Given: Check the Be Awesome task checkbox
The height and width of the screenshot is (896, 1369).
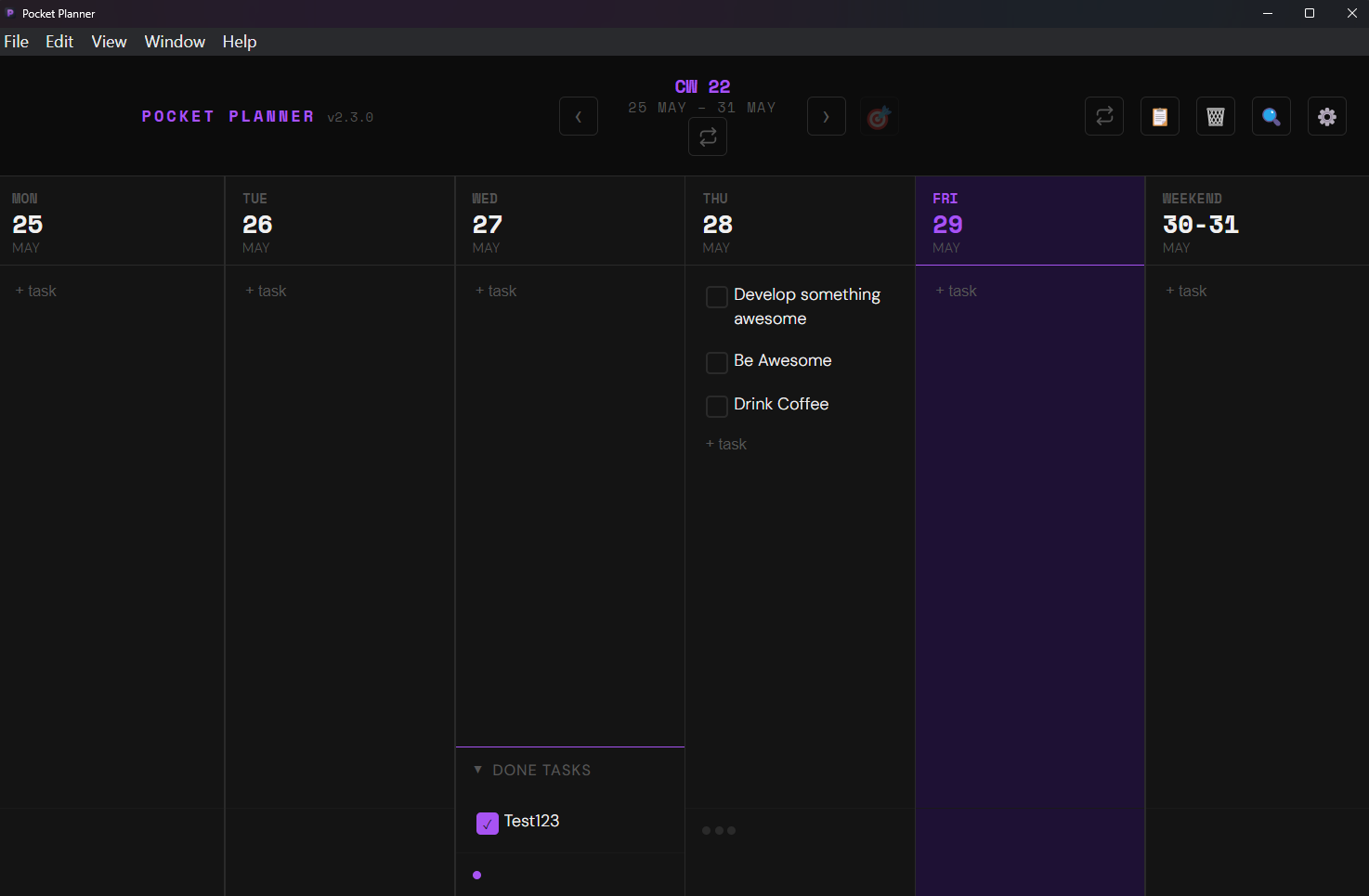Looking at the screenshot, I should [x=717, y=362].
